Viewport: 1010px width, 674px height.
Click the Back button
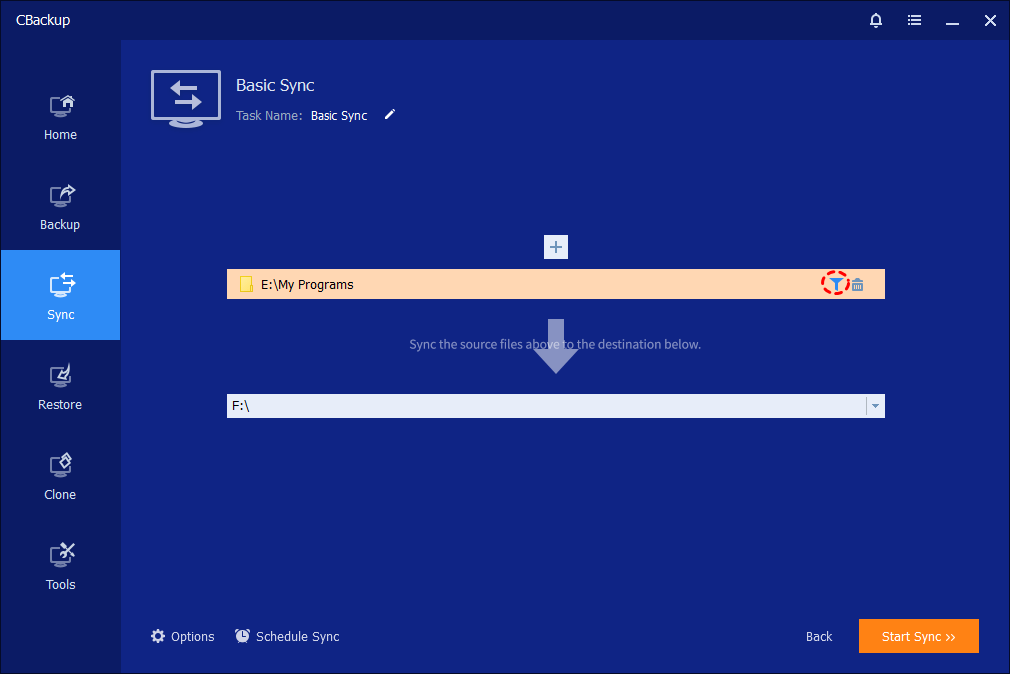tap(819, 637)
